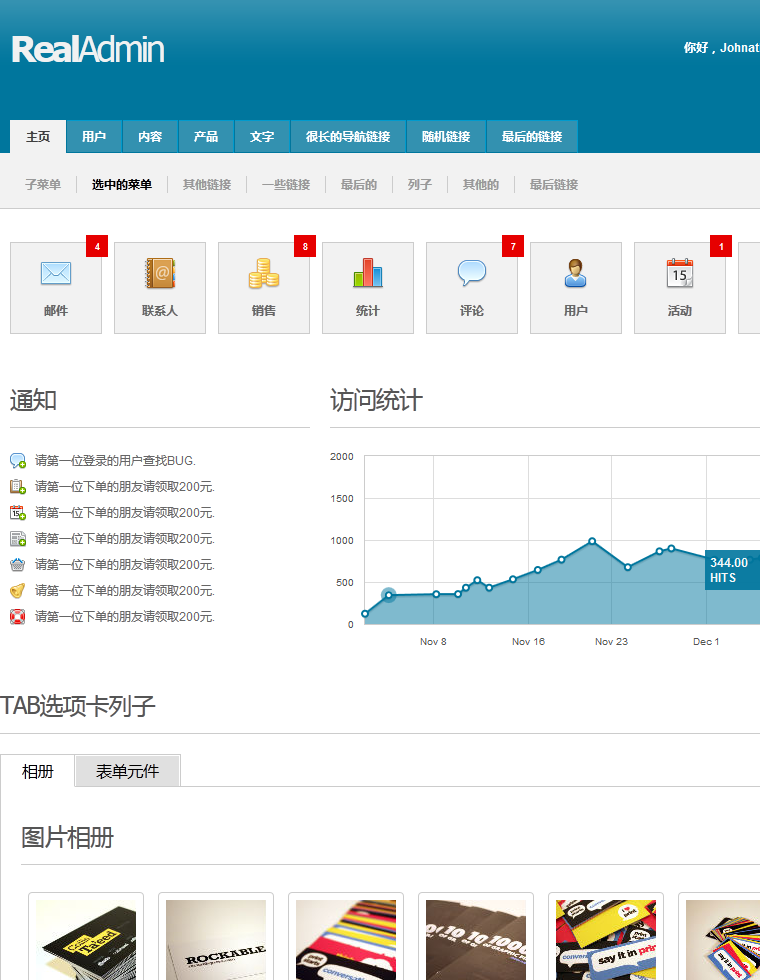
Task: Click the Nov 16 axis label
Action: (528, 642)
